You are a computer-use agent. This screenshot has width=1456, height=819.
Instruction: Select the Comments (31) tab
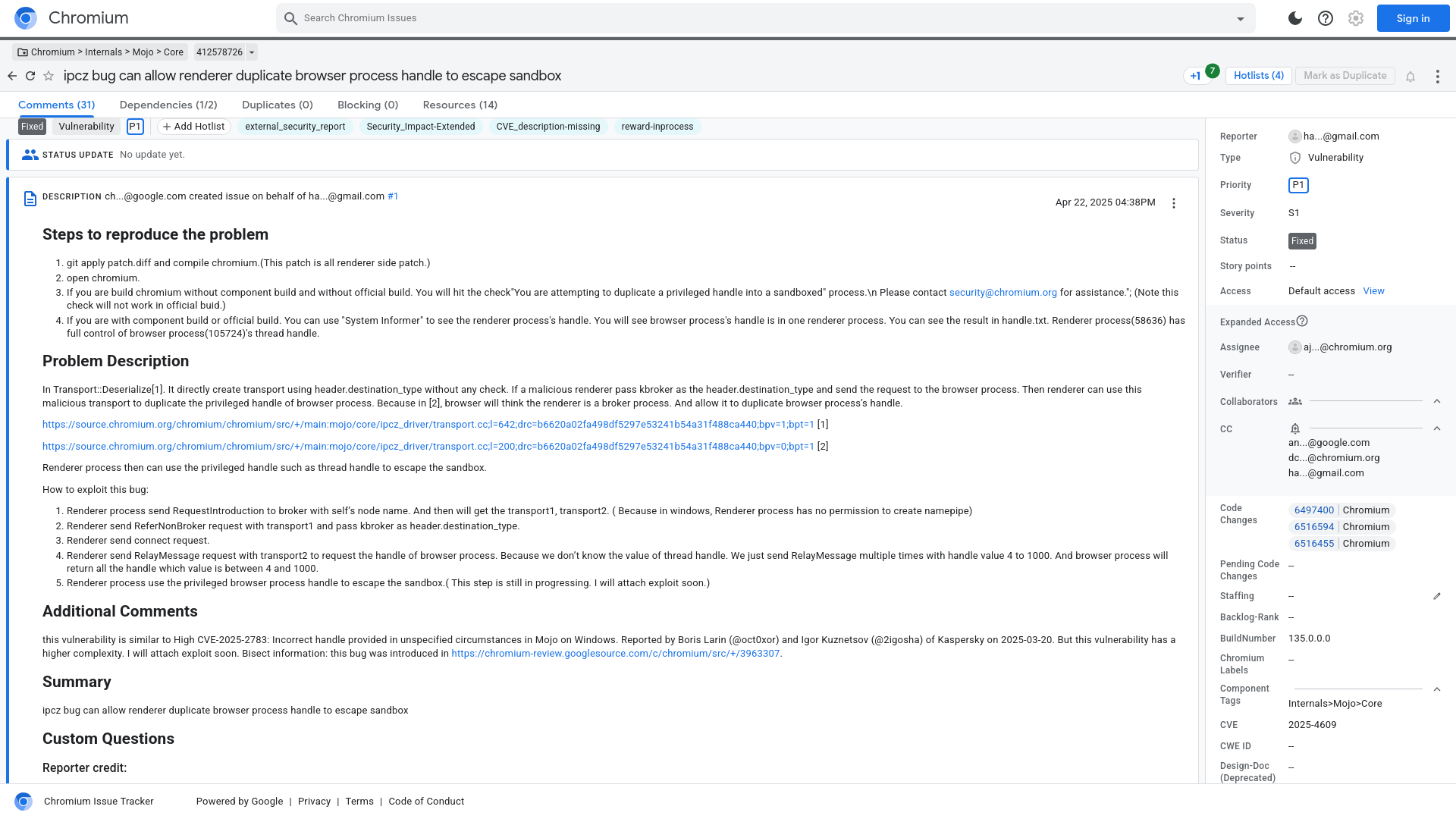[57, 105]
